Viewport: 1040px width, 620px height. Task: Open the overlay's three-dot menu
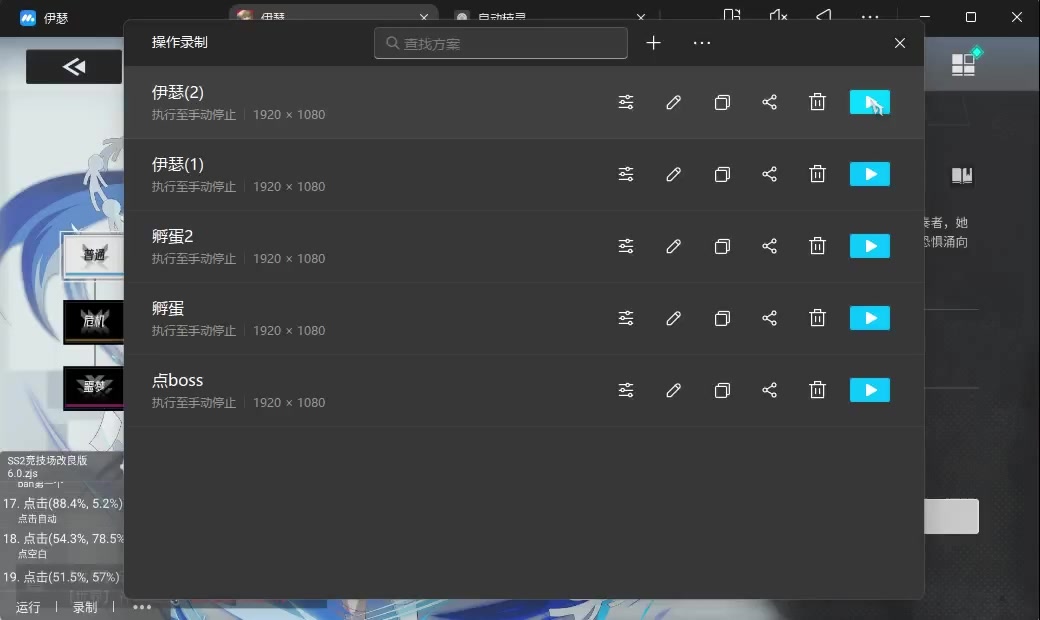point(142,607)
